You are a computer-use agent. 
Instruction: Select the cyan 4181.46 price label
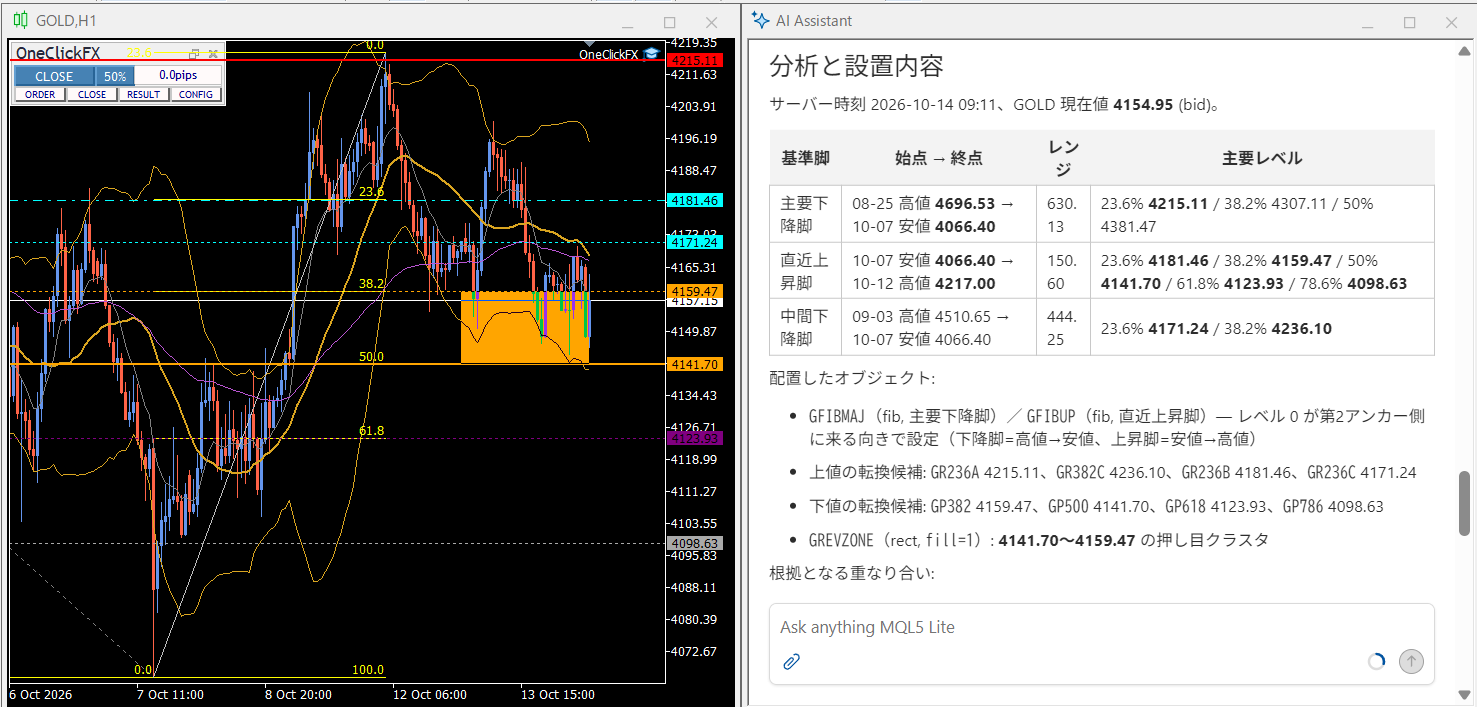pos(694,201)
